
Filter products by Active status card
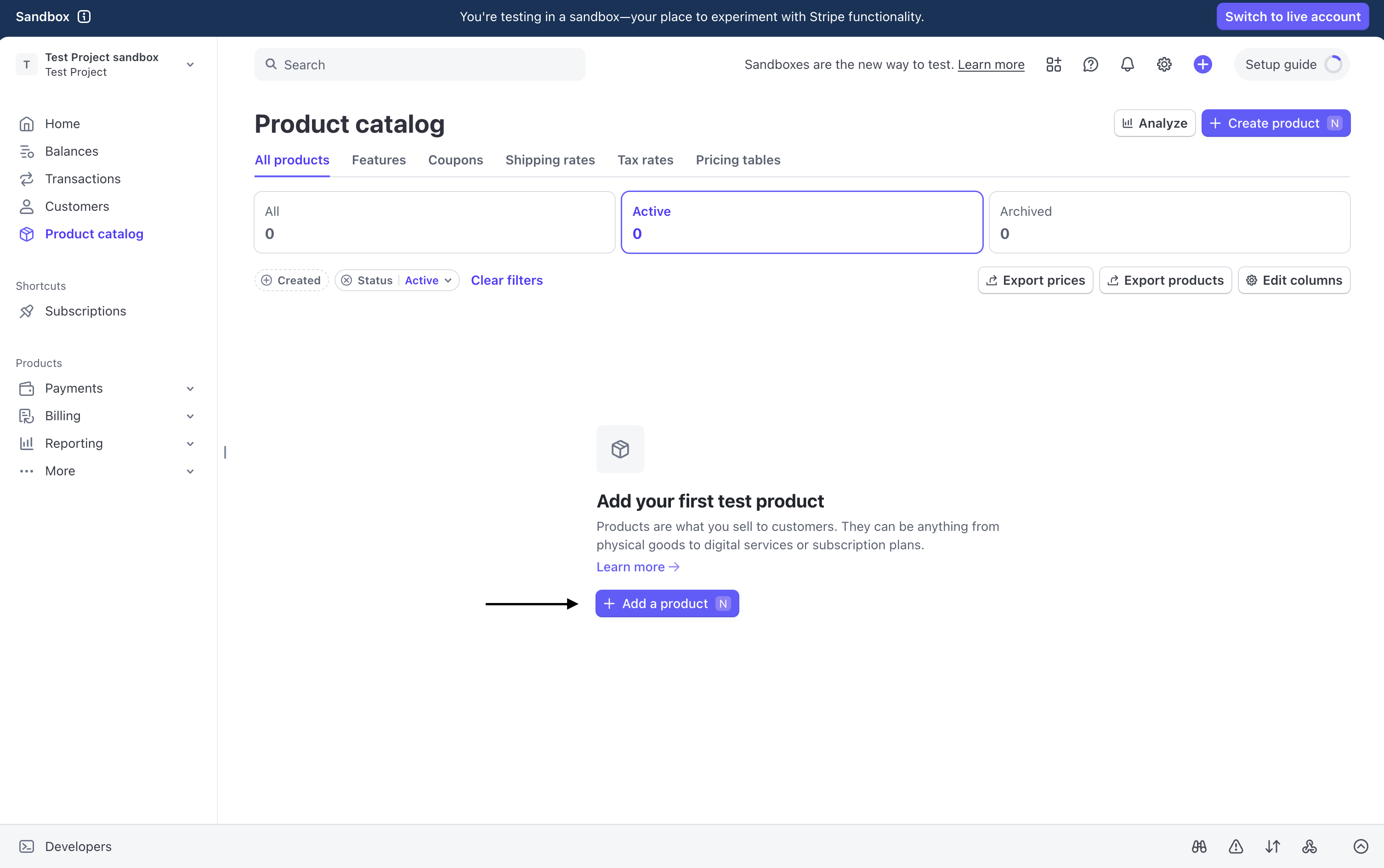pyautogui.click(x=801, y=222)
